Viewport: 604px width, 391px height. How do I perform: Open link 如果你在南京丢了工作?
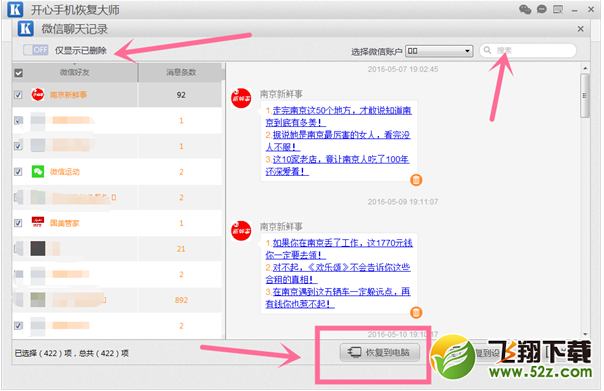[x=339, y=249]
